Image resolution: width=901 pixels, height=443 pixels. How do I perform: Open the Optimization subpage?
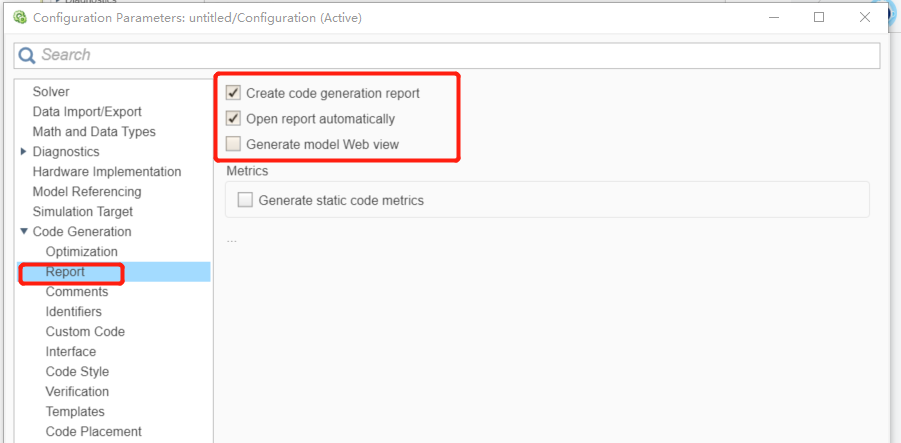pyautogui.click(x=82, y=252)
